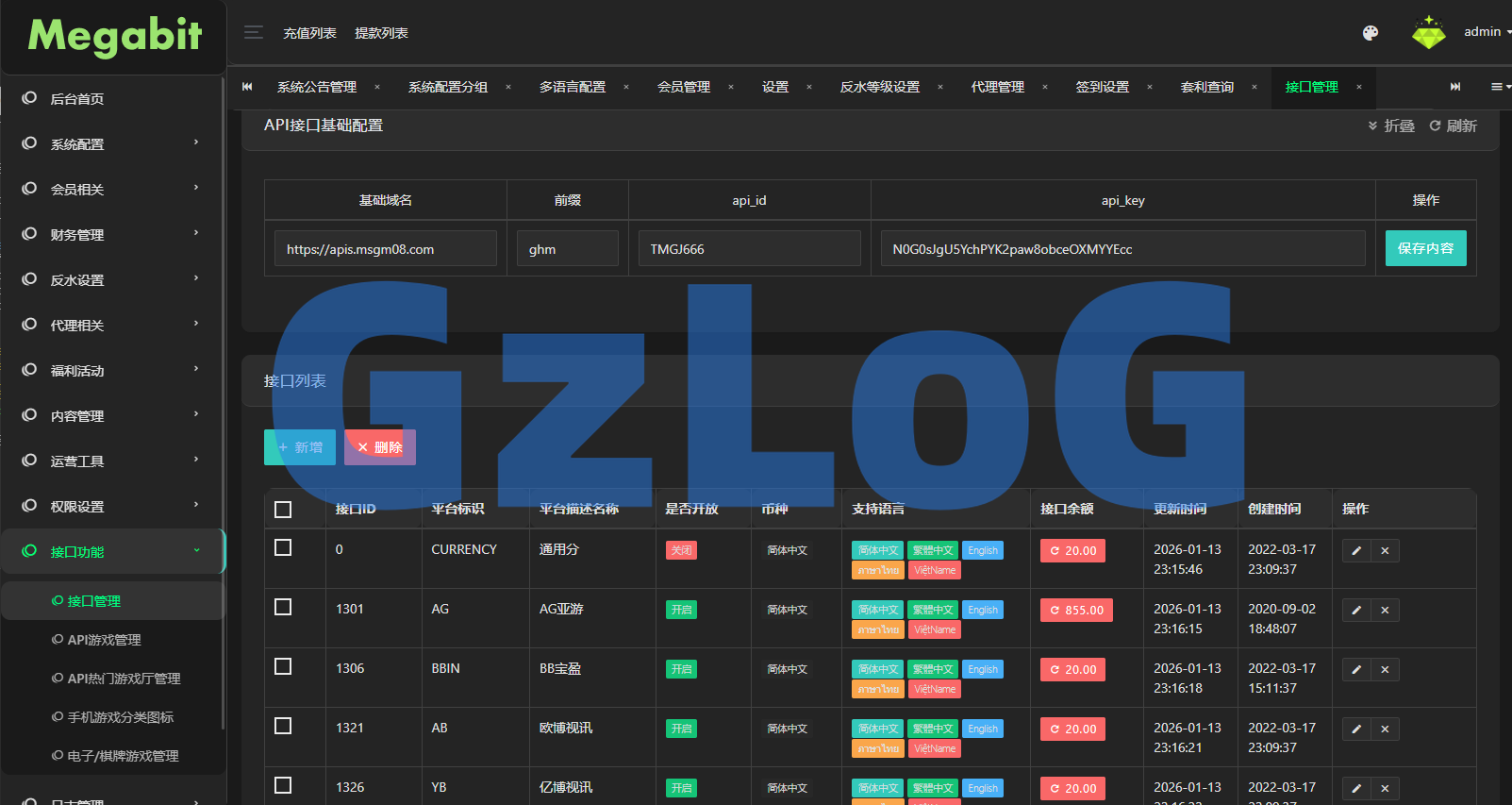Close the 会员管理 tab
The image size is (1512, 805).
[x=731, y=87]
